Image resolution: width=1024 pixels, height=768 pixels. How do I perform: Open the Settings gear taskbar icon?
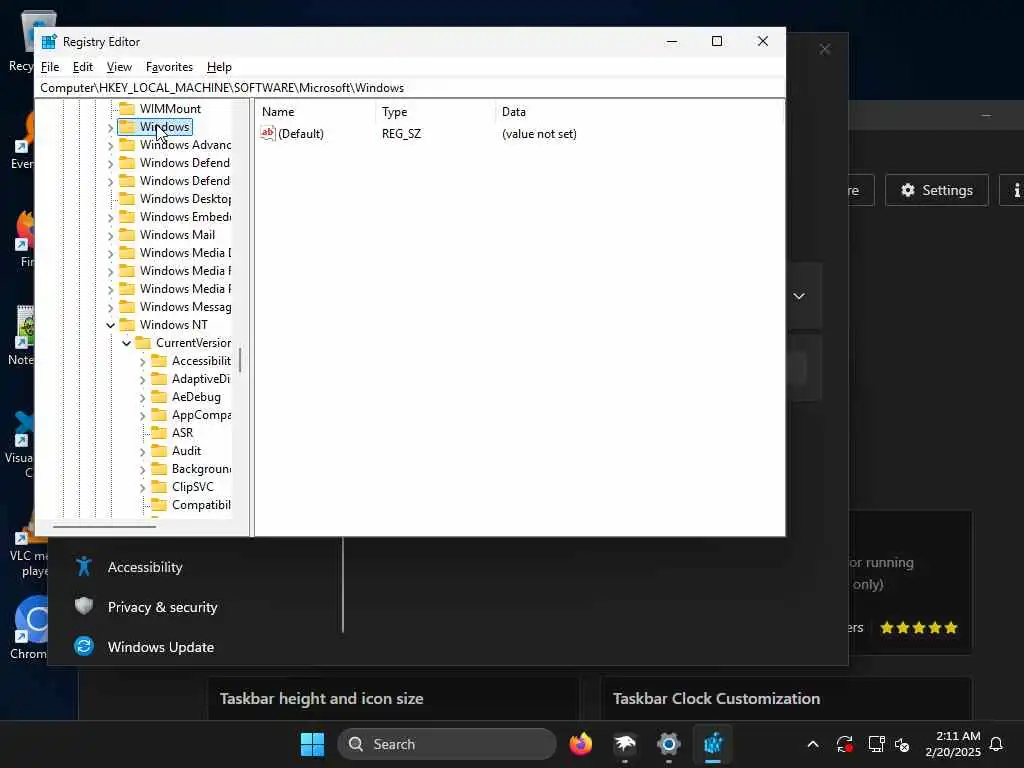(669, 744)
